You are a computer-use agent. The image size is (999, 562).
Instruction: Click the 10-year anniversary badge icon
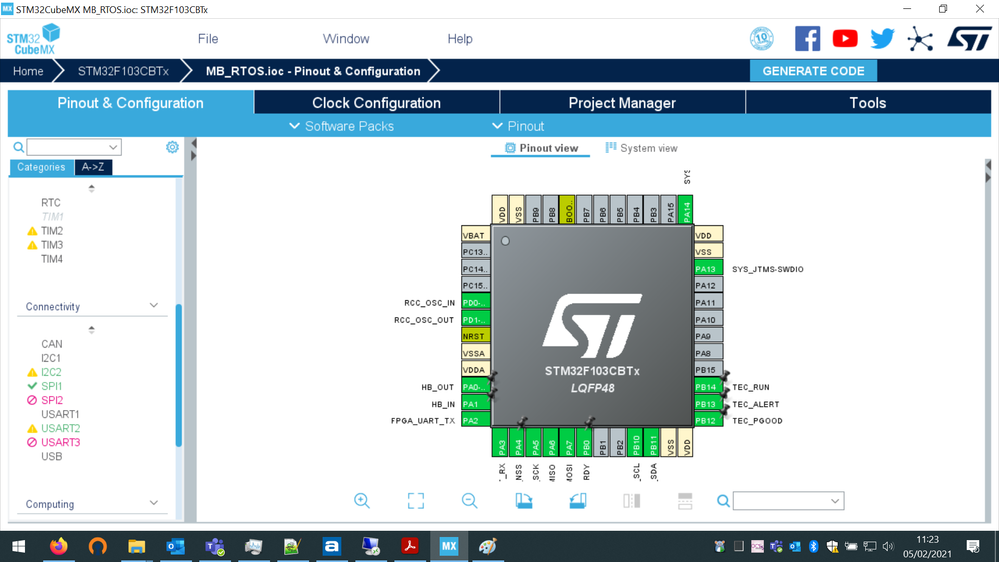(761, 39)
